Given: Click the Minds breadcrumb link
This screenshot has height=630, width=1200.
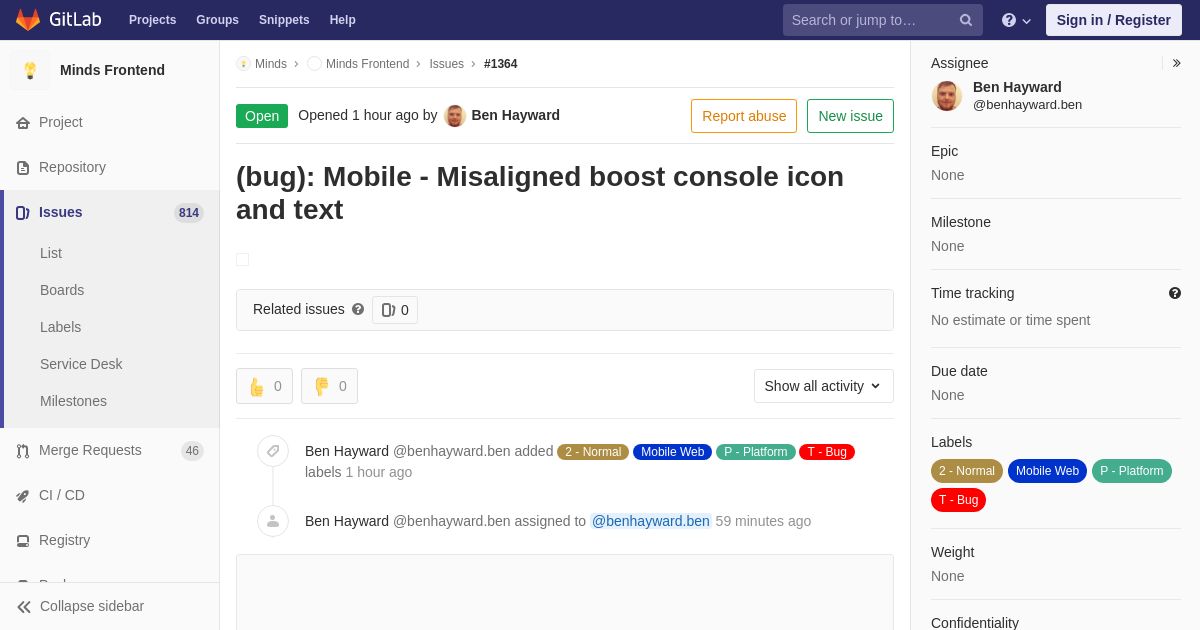Looking at the screenshot, I should point(271,64).
